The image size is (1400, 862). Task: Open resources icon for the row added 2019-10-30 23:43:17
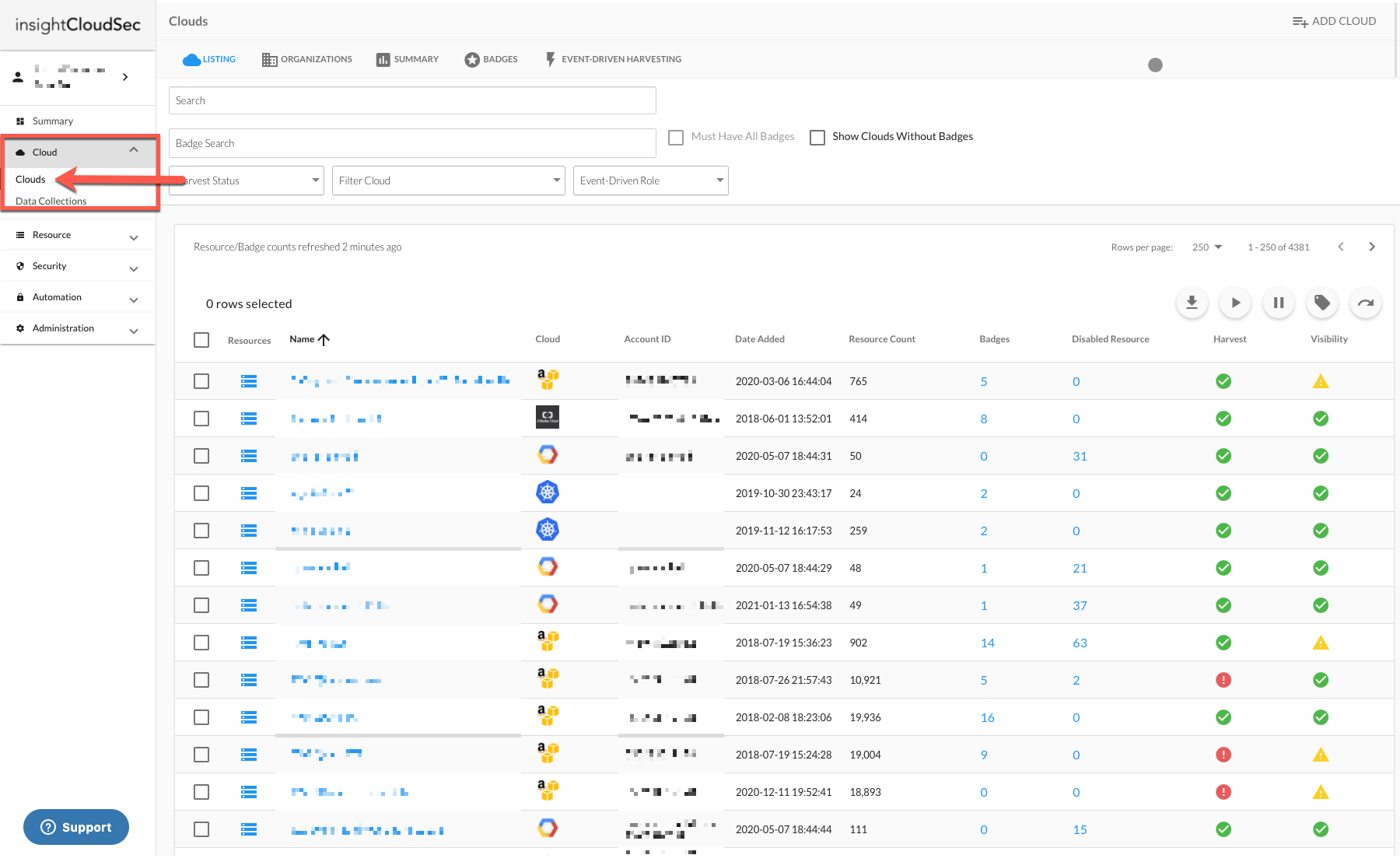[x=249, y=493]
